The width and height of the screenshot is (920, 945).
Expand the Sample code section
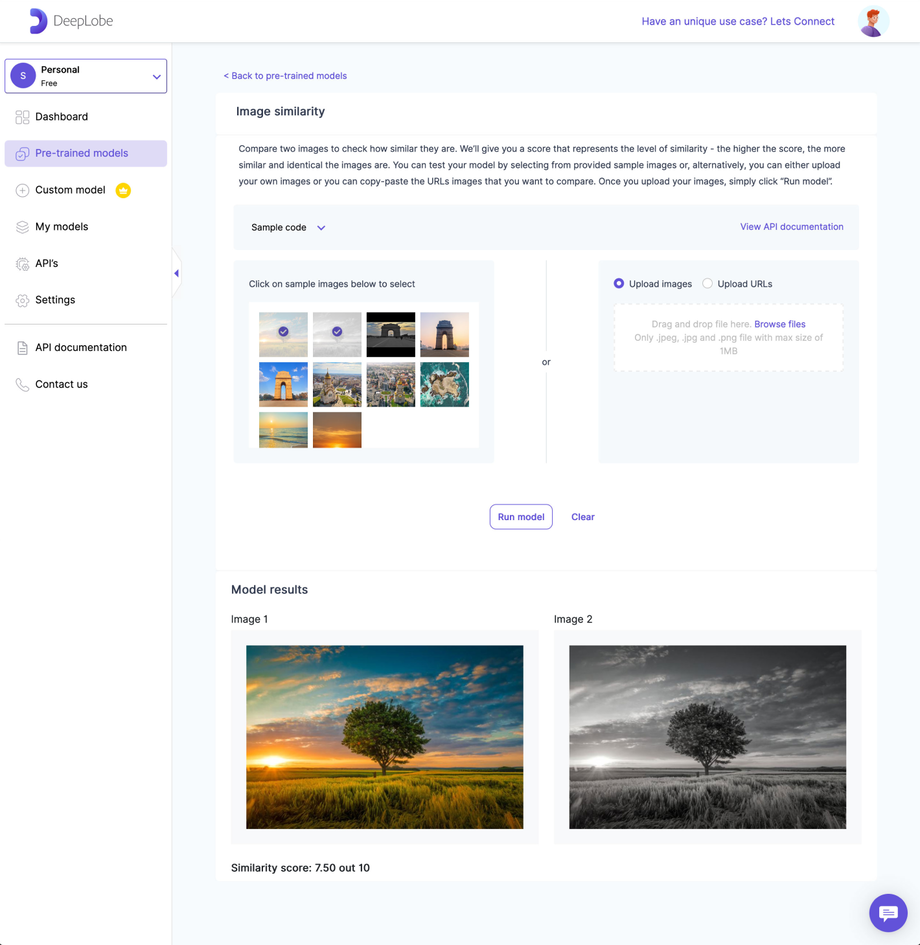pyautogui.click(x=288, y=227)
